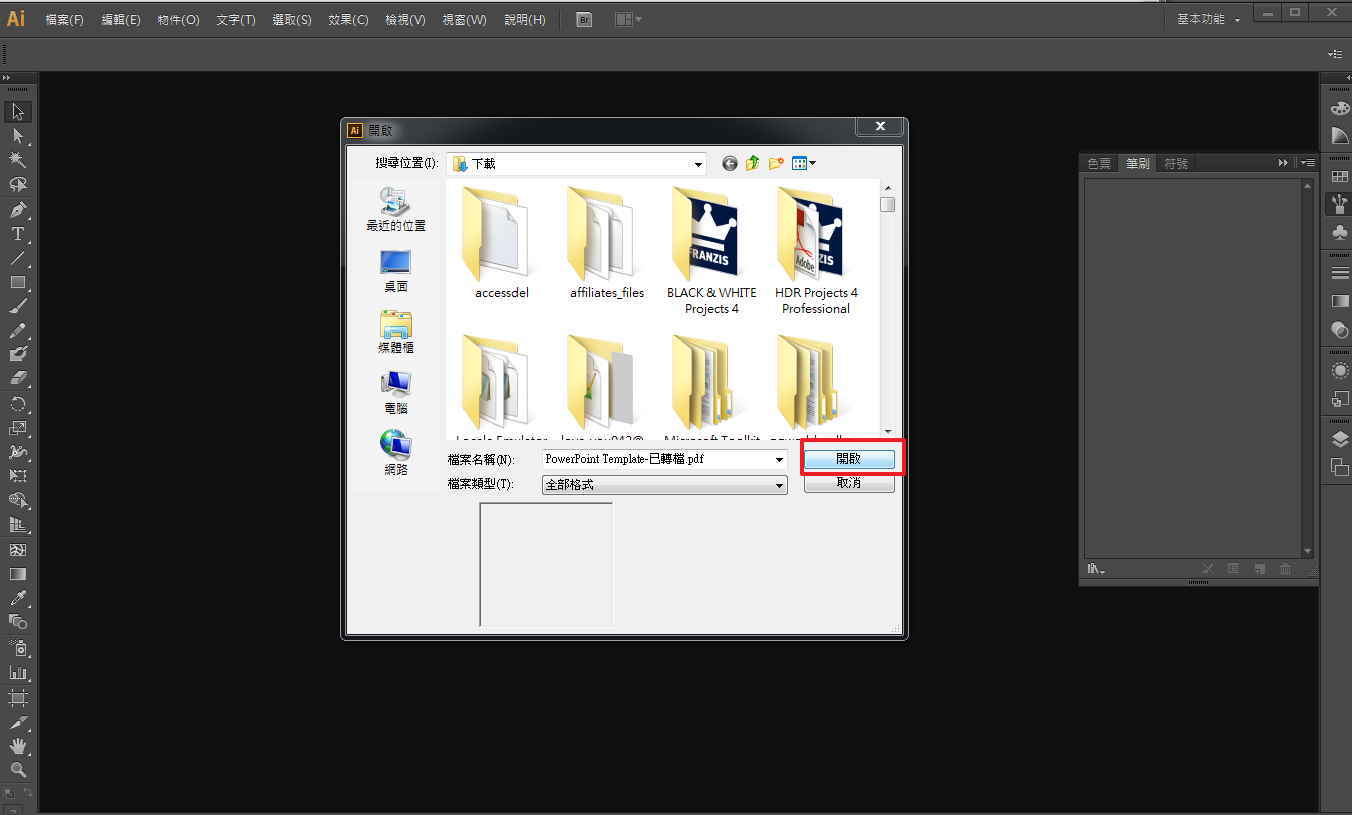Open the Appearance panel icon
Screen dimensions: 1352x815
click(x=1340, y=370)
